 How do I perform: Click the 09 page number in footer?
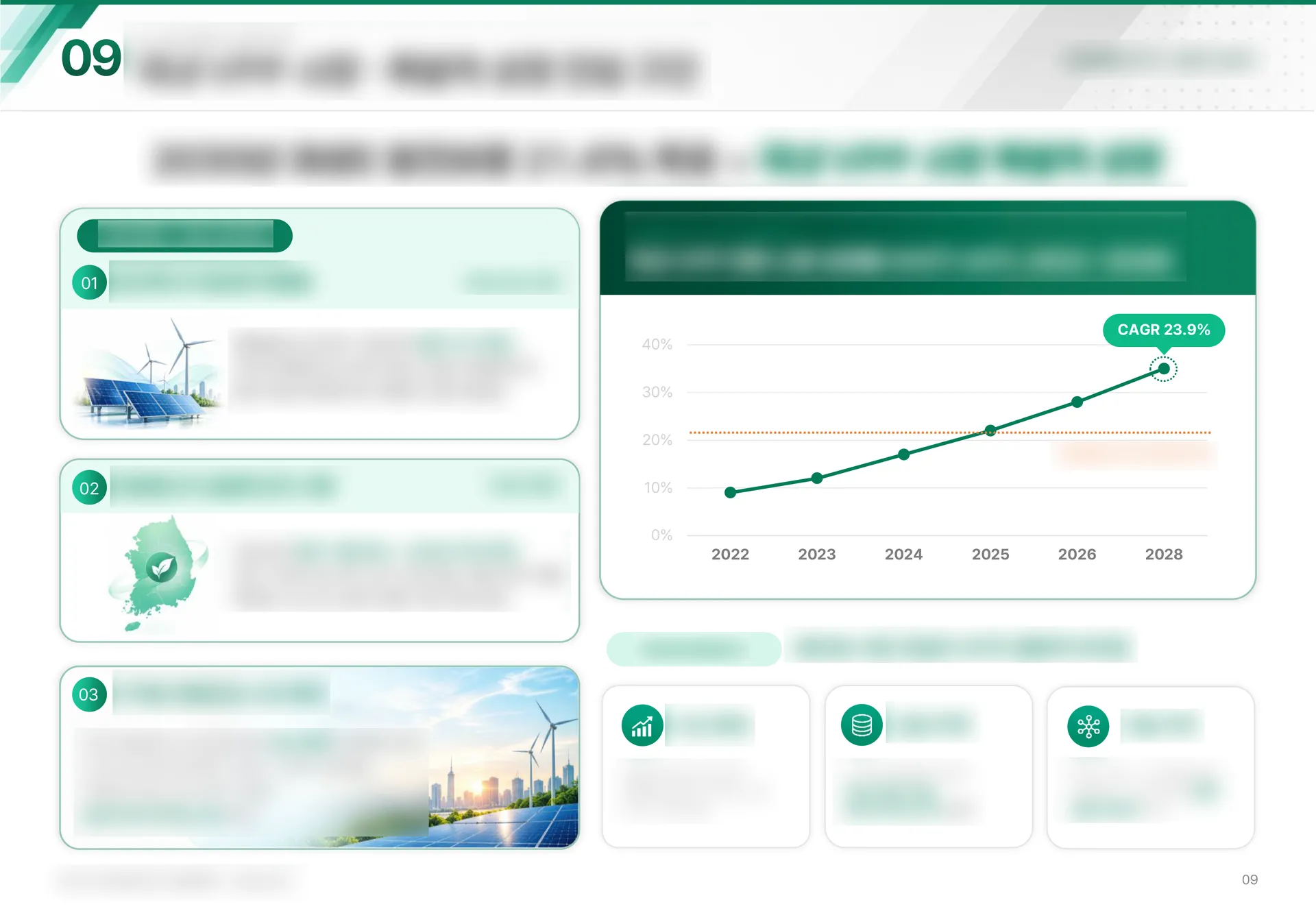(1250, 879)
